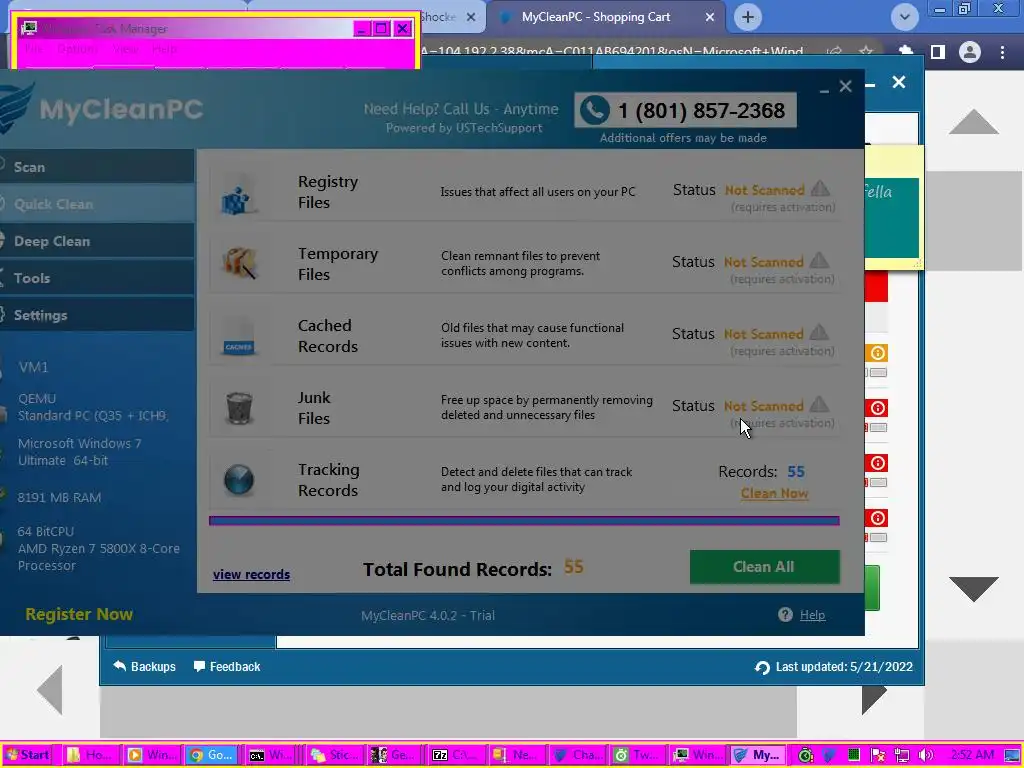
Task: Click the left navigation arrow at the bottom
Action: (x=50, y=690)
